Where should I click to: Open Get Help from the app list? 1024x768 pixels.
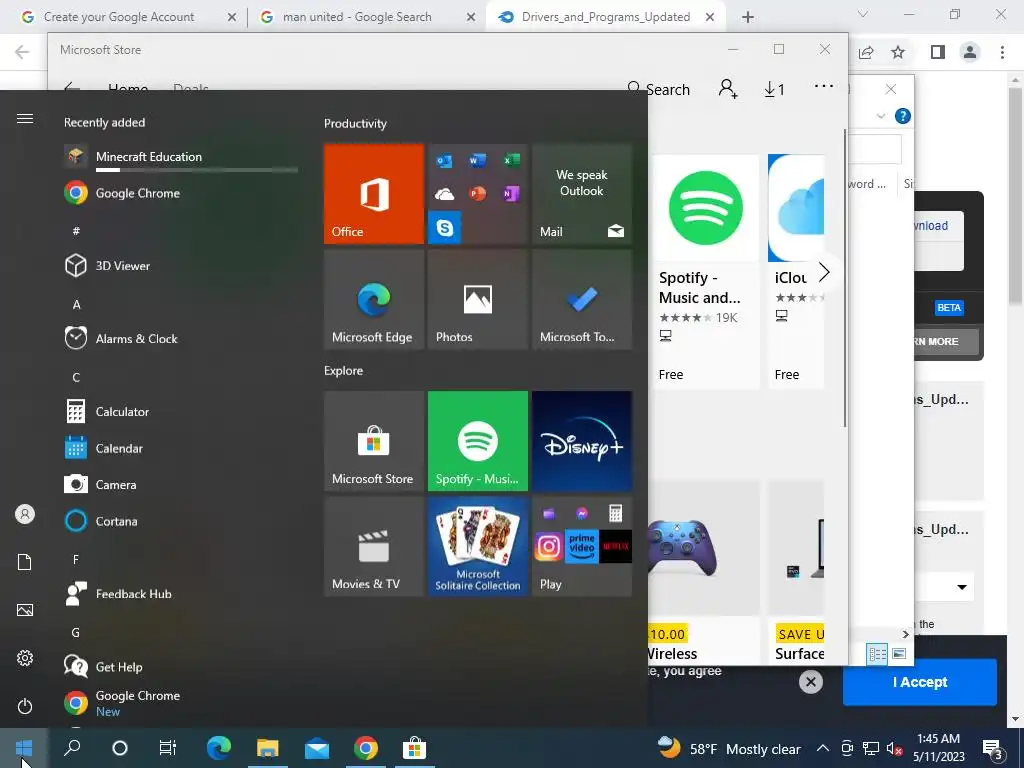181,667
